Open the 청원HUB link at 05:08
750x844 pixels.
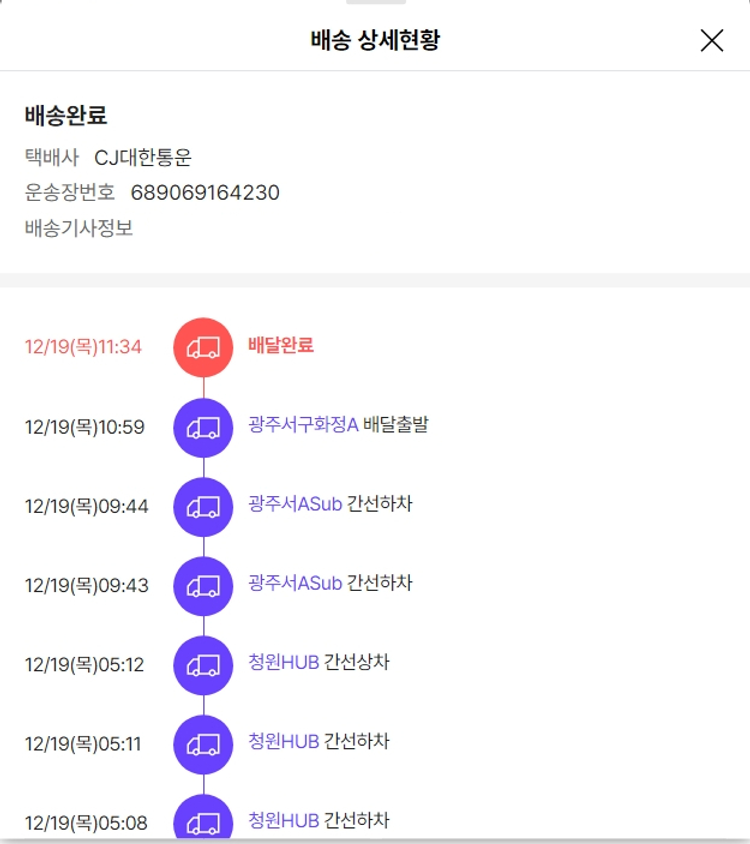point(284,821)
